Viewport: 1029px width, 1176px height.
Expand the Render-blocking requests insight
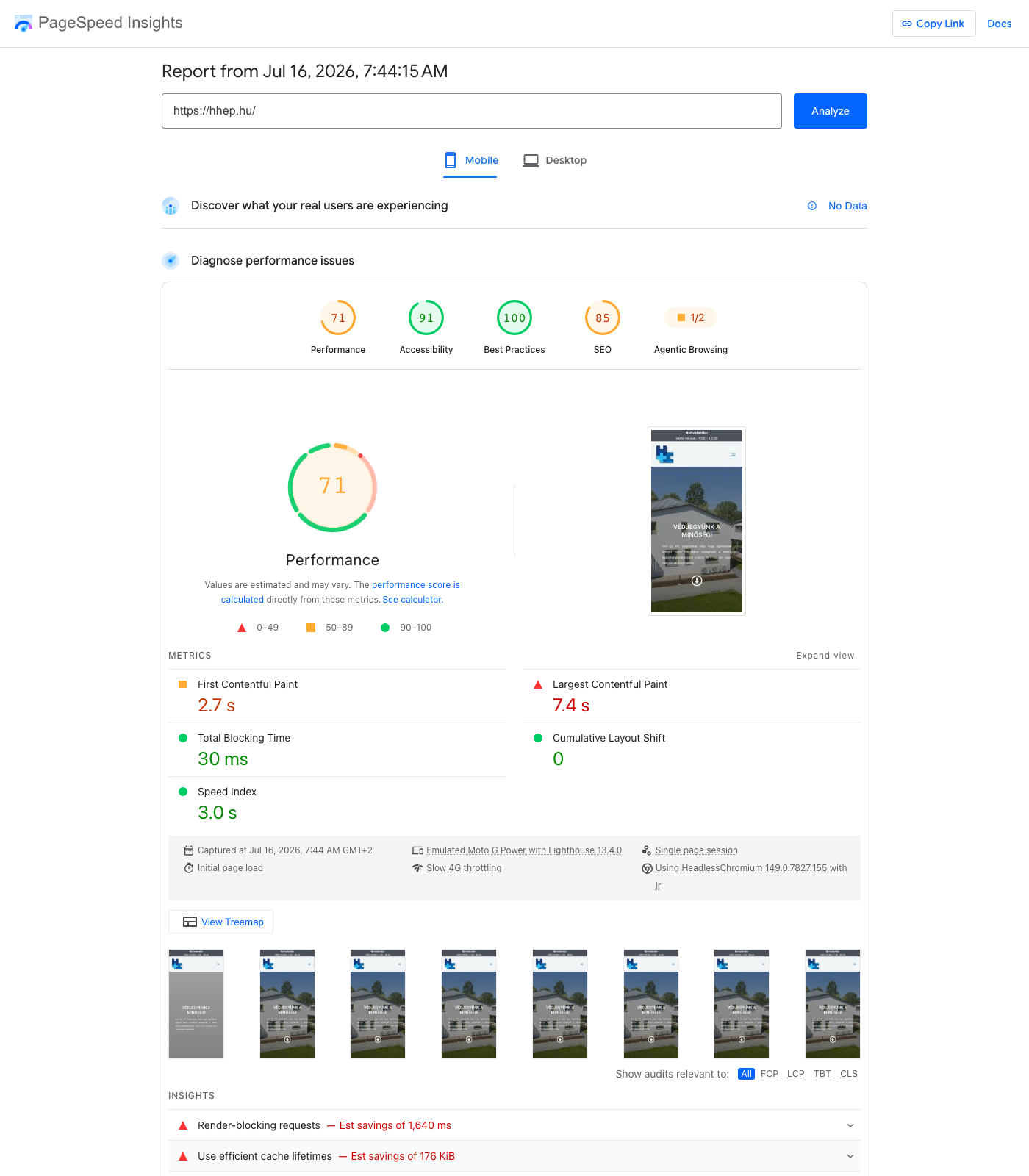pyautogui.click(x=514, y=1125)
